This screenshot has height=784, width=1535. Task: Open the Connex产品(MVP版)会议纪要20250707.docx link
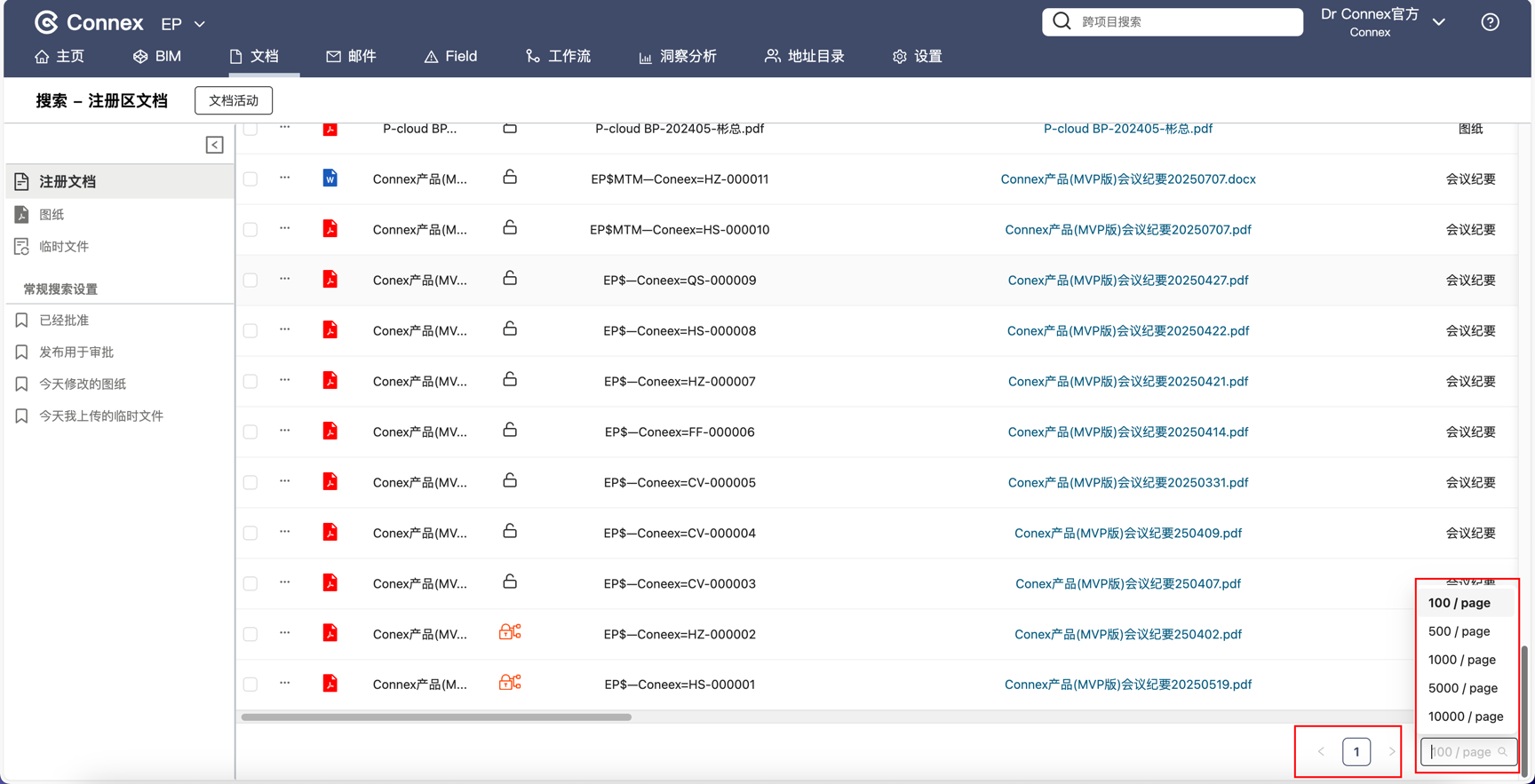[1127, 179]
